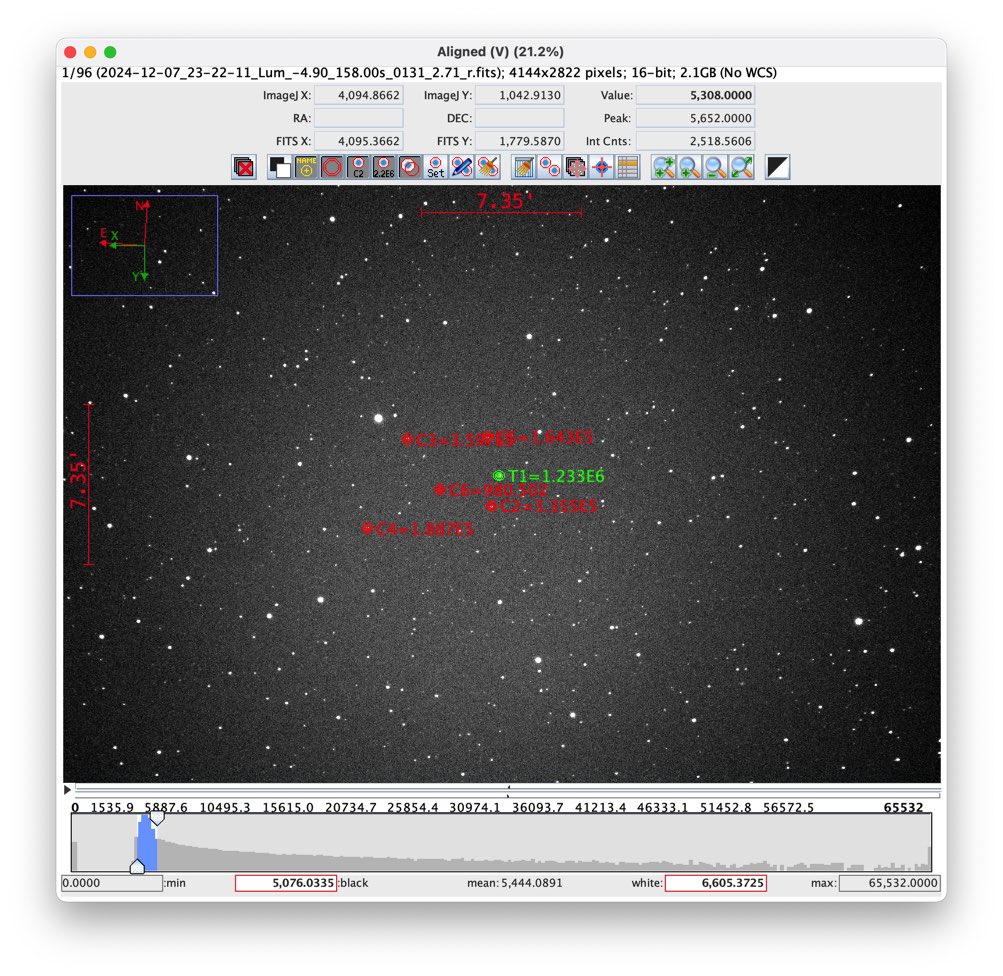Toggle aperture NAME labels on overlay

pyautogui.click(x=303, y=167)
